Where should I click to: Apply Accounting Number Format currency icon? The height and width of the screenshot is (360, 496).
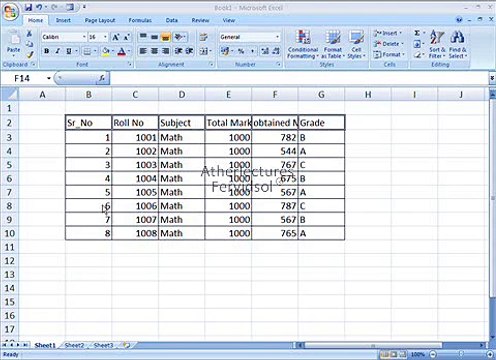(226, 51)
